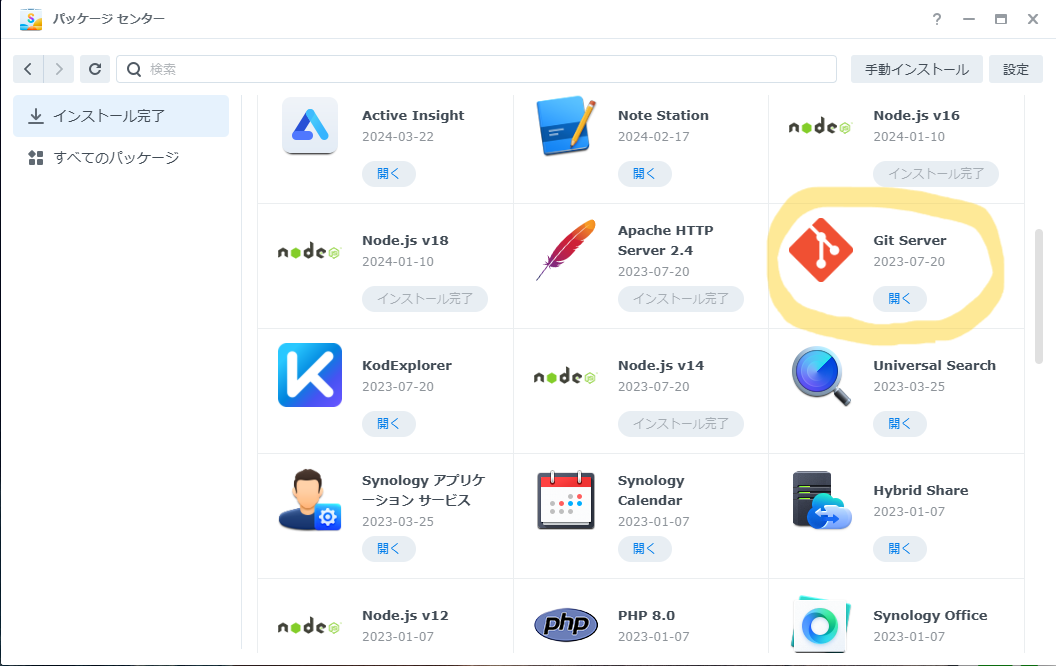The height and width of the screenshot is (666, 1056).
Task: Open Git Server with its 開く button
Action: pos(900,298)
